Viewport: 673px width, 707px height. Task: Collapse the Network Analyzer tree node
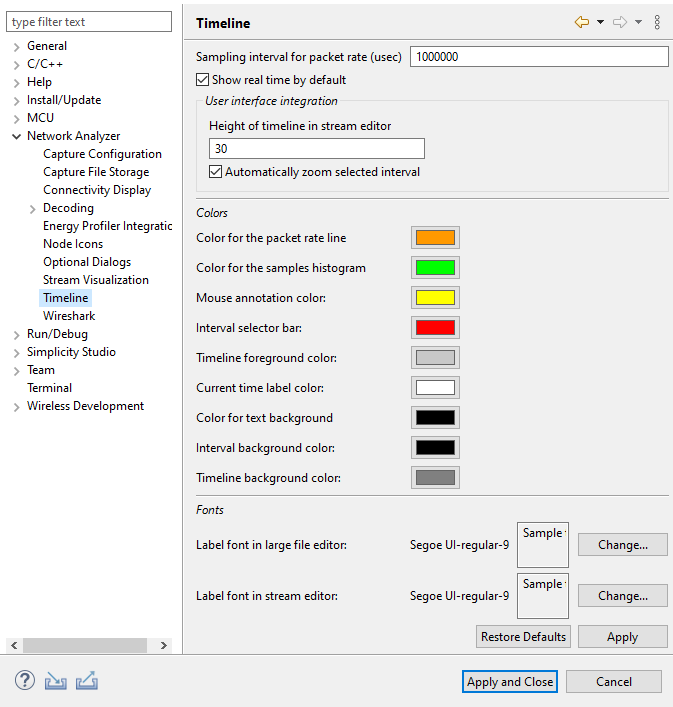[17, 136]
